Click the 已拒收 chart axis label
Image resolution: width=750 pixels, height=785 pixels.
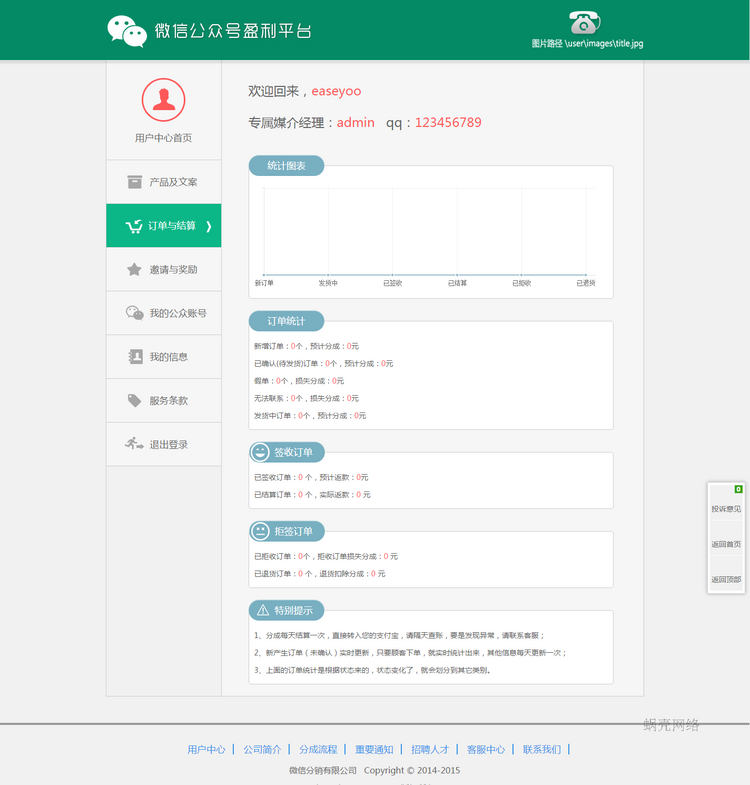tap(521, 283)
